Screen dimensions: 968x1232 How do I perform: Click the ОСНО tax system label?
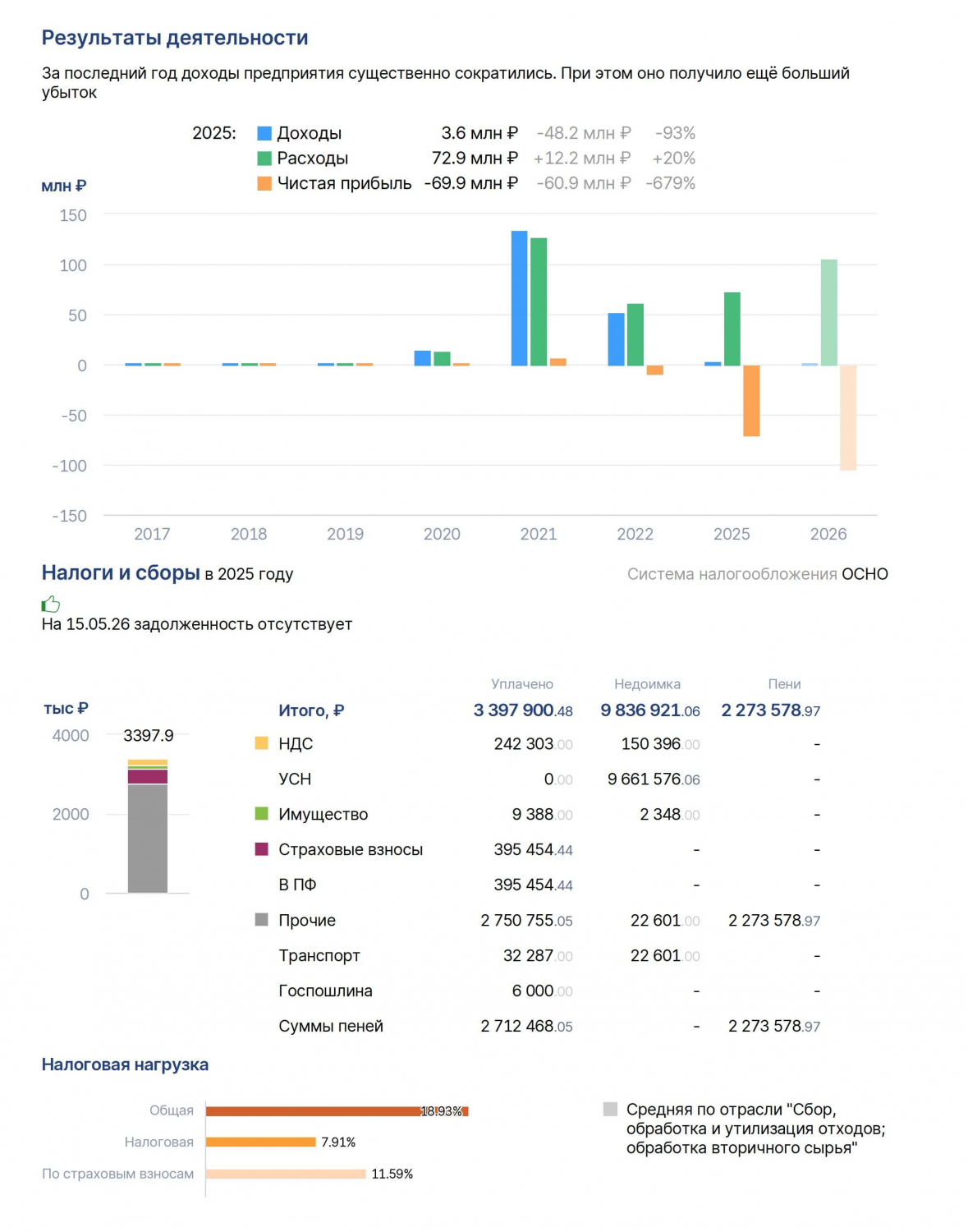click(865, 574)
